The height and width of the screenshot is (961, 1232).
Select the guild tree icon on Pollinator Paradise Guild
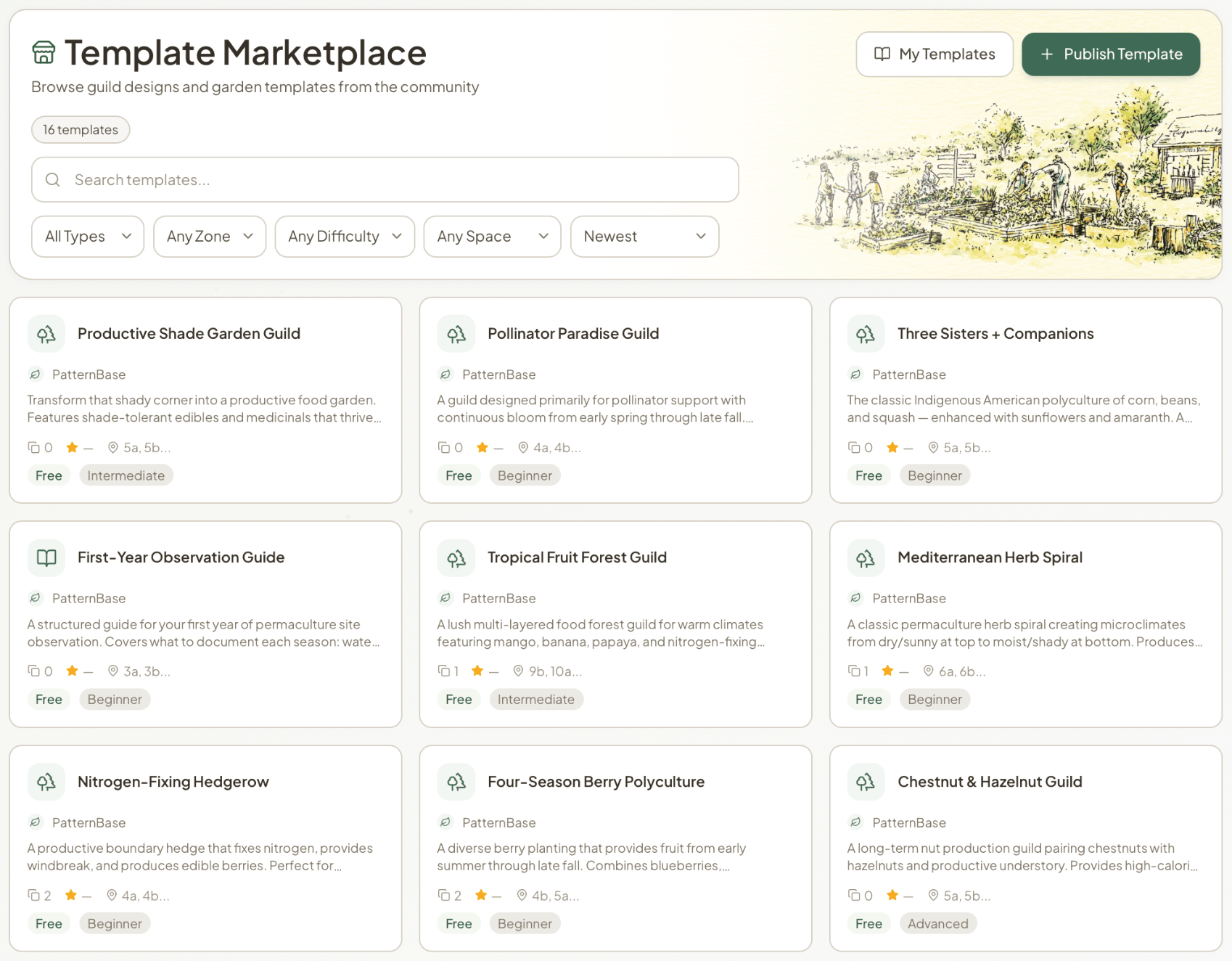[x=456, y=333]
